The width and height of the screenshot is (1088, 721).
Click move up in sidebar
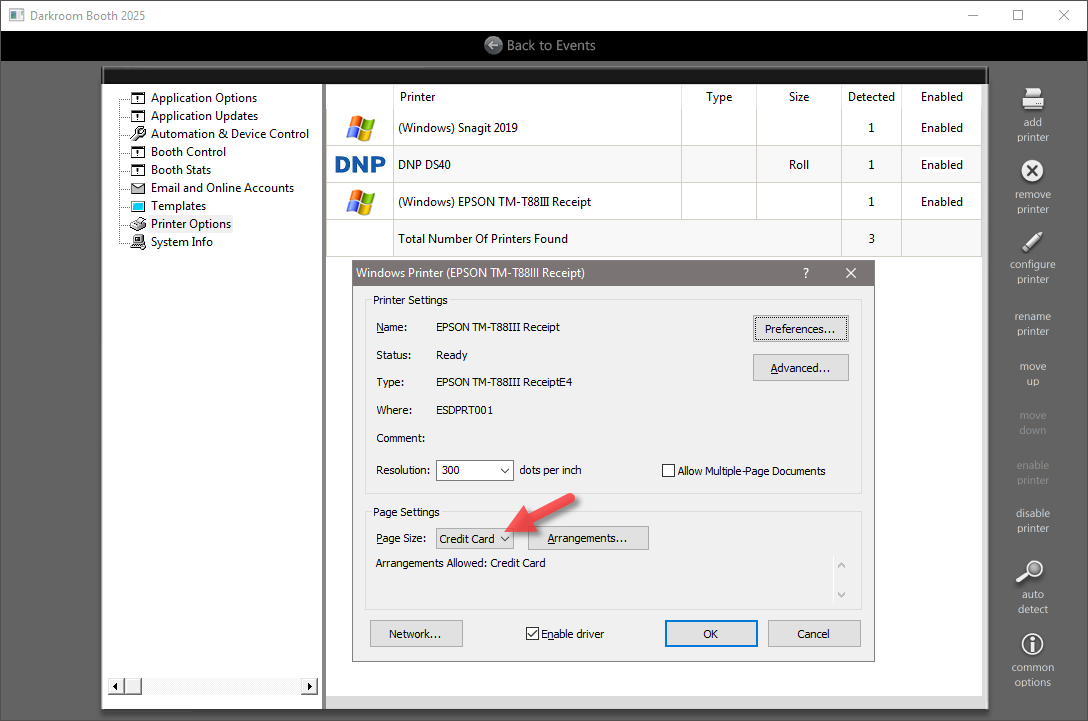tap(1032, 373)
